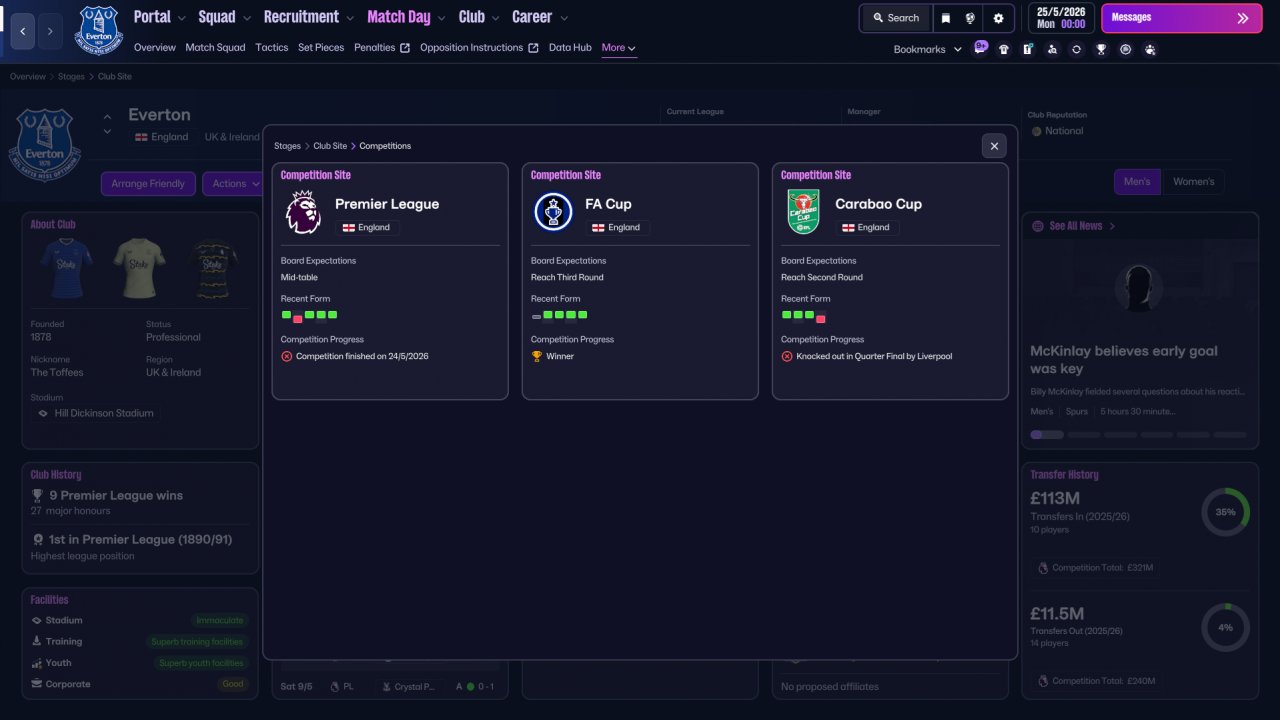This screenshot has width=1280, height=720.
Task: Close the Competitions popup with the X
Action: [994, 146]
